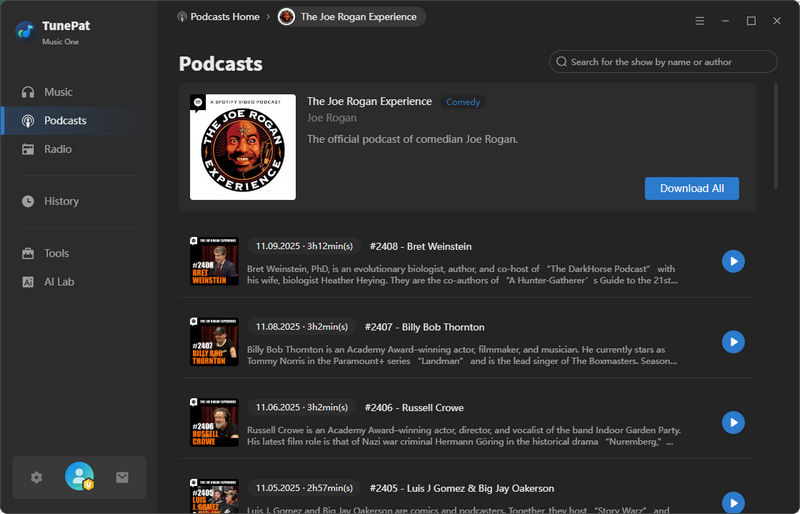Click the toolbox Tools icon
Viewport: 800px width, 514px height.
point(28,253)
